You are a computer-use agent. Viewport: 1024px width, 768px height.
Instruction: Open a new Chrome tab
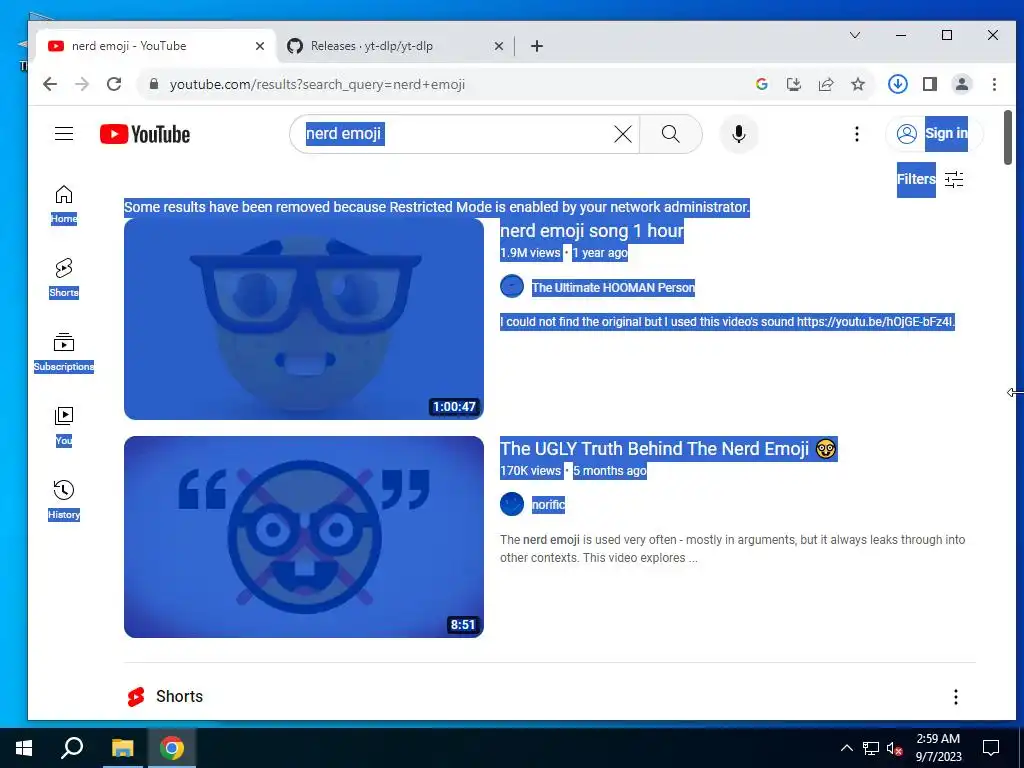point(537,46)
